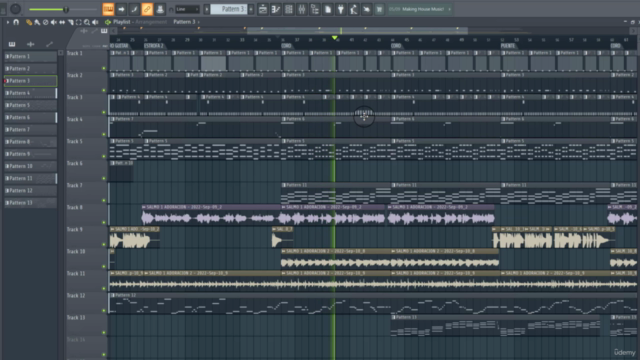
Task: Toggle the magnet snap icon in playlist toolbar
Action: 16,22
